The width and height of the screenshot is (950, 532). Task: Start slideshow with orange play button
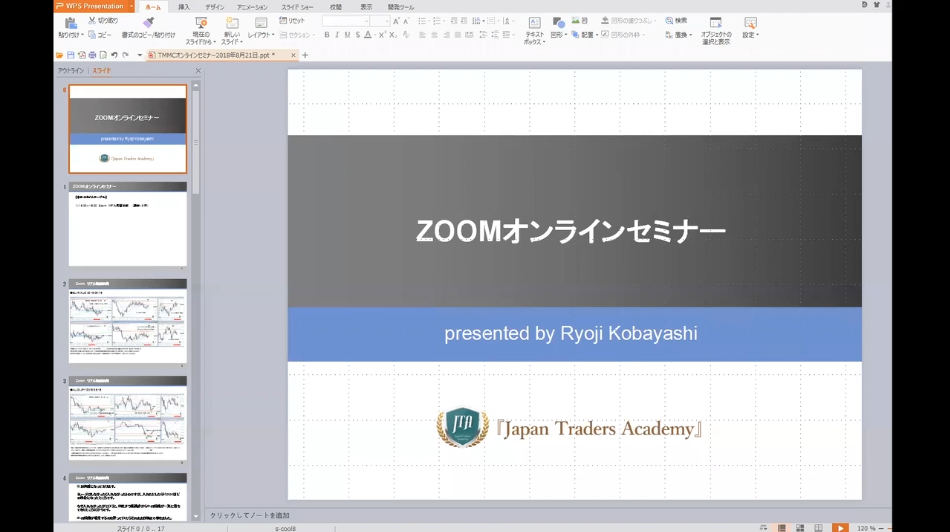click(840, 527)
